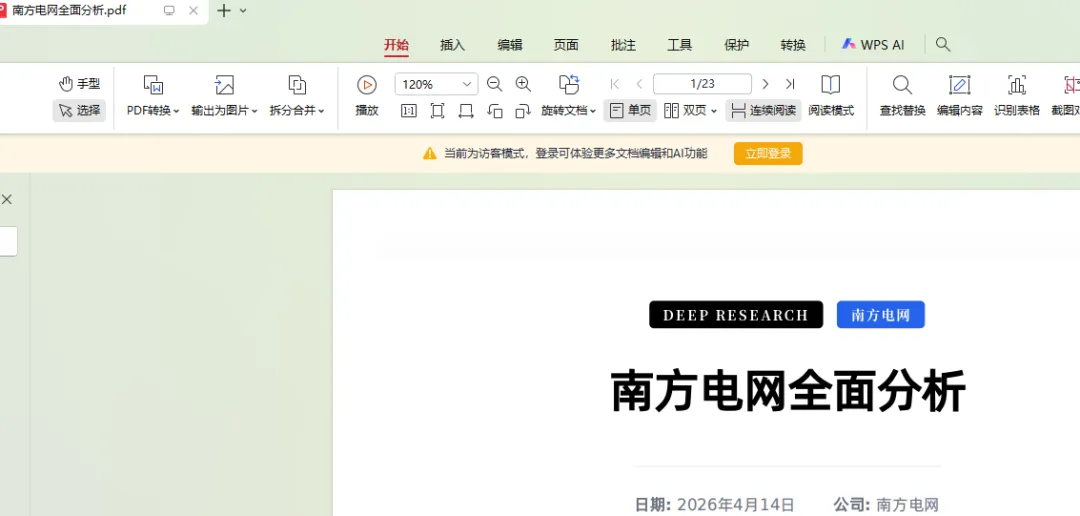
Task: Switch to the 保护 tab
Action: pos(736,45)
